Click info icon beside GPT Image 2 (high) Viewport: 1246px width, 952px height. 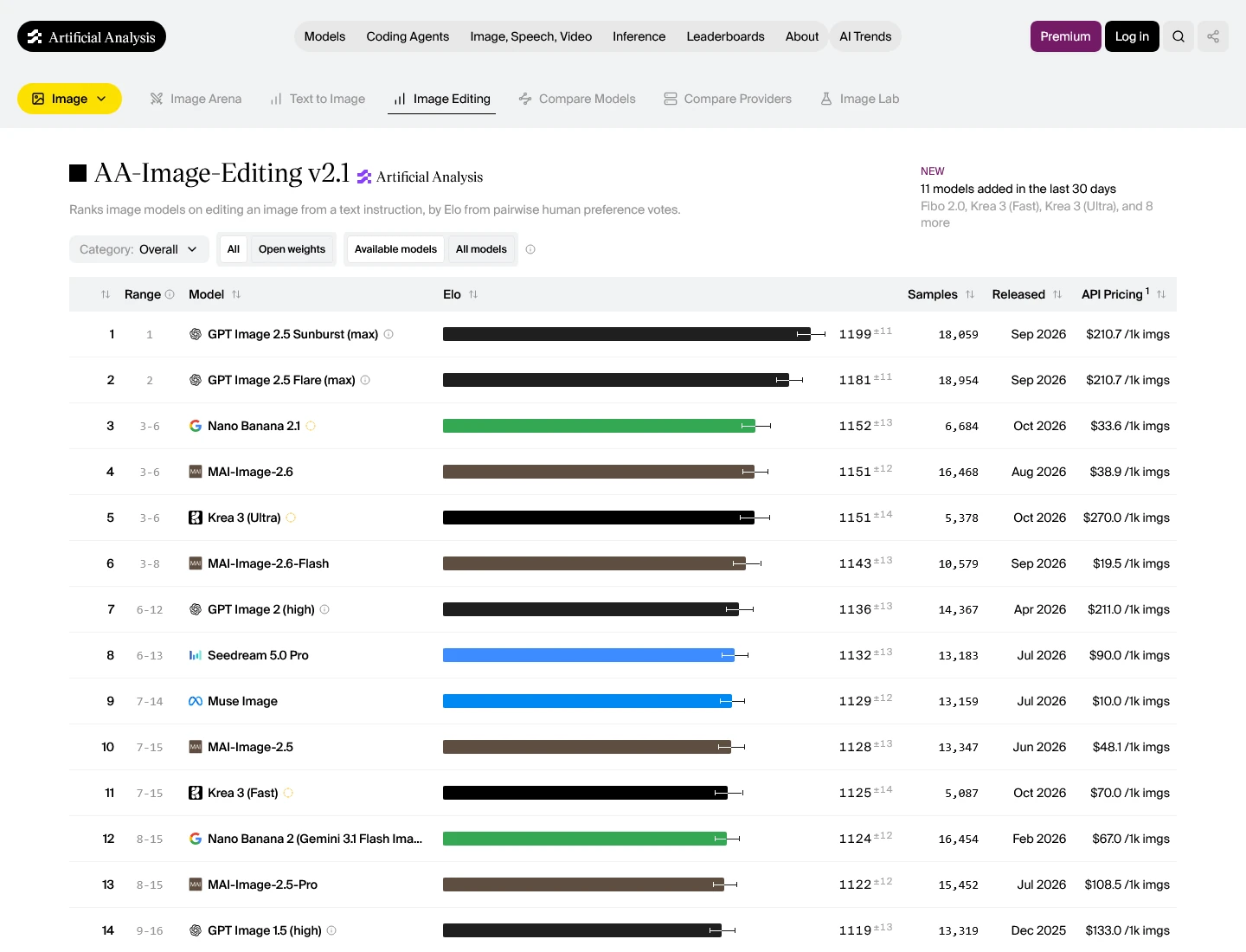click(x=324, y=609)
